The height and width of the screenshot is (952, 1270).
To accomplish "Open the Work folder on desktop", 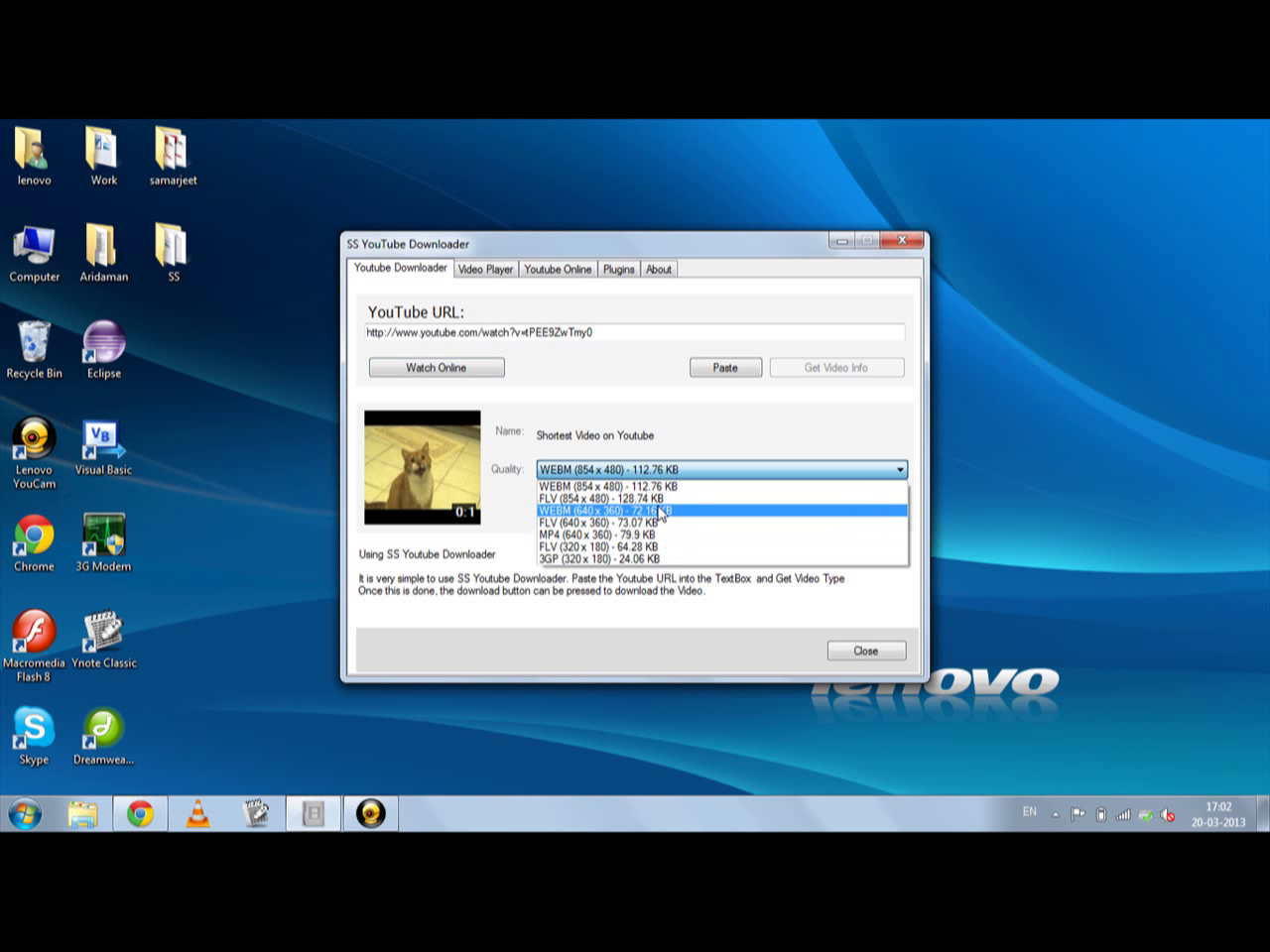I will pos(103,157).
